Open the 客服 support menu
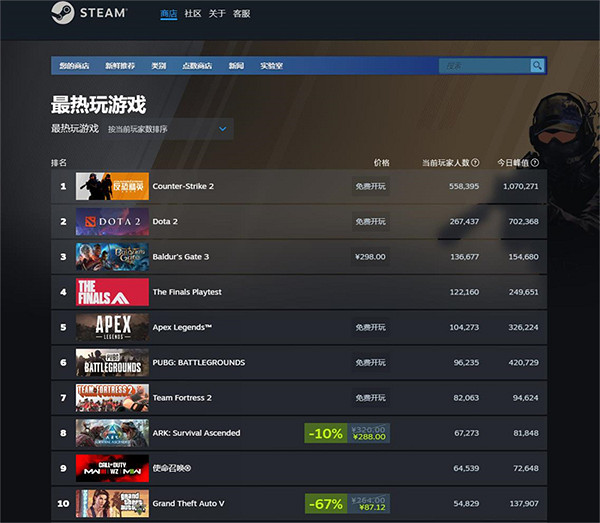Screen dimensions: 600x523 click(241, 14)
